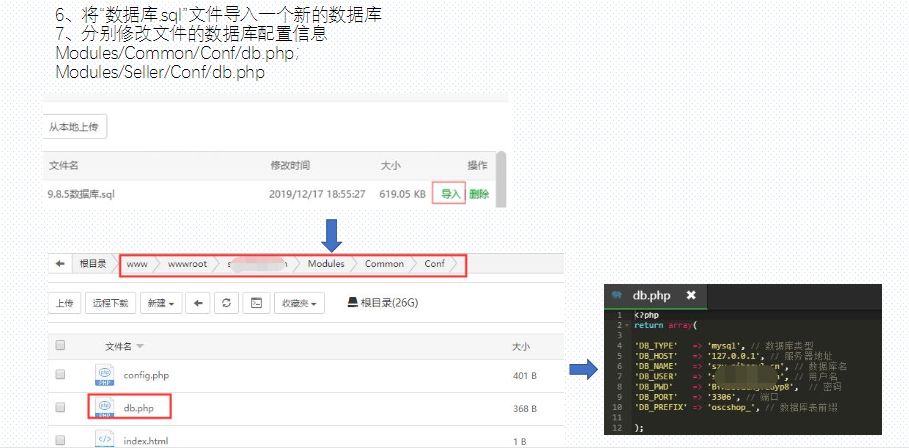
Task: Close the db.php editor tab
Action: (x=690, y=295)
